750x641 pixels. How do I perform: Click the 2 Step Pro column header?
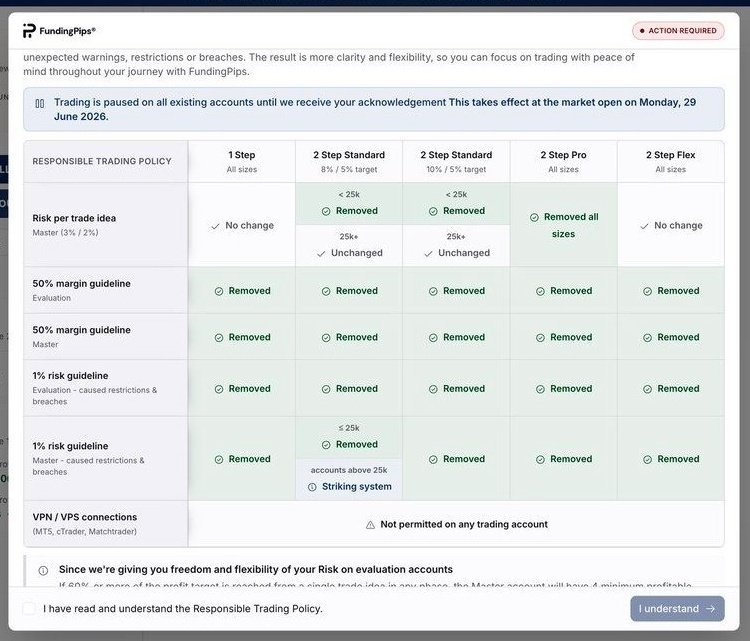(x=563, y=161)
